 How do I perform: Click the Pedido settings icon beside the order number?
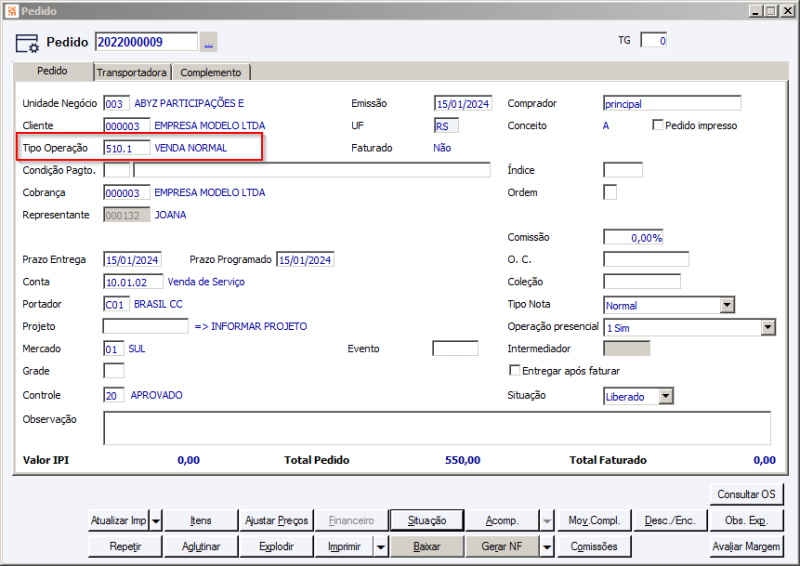(x=27, y=43)
